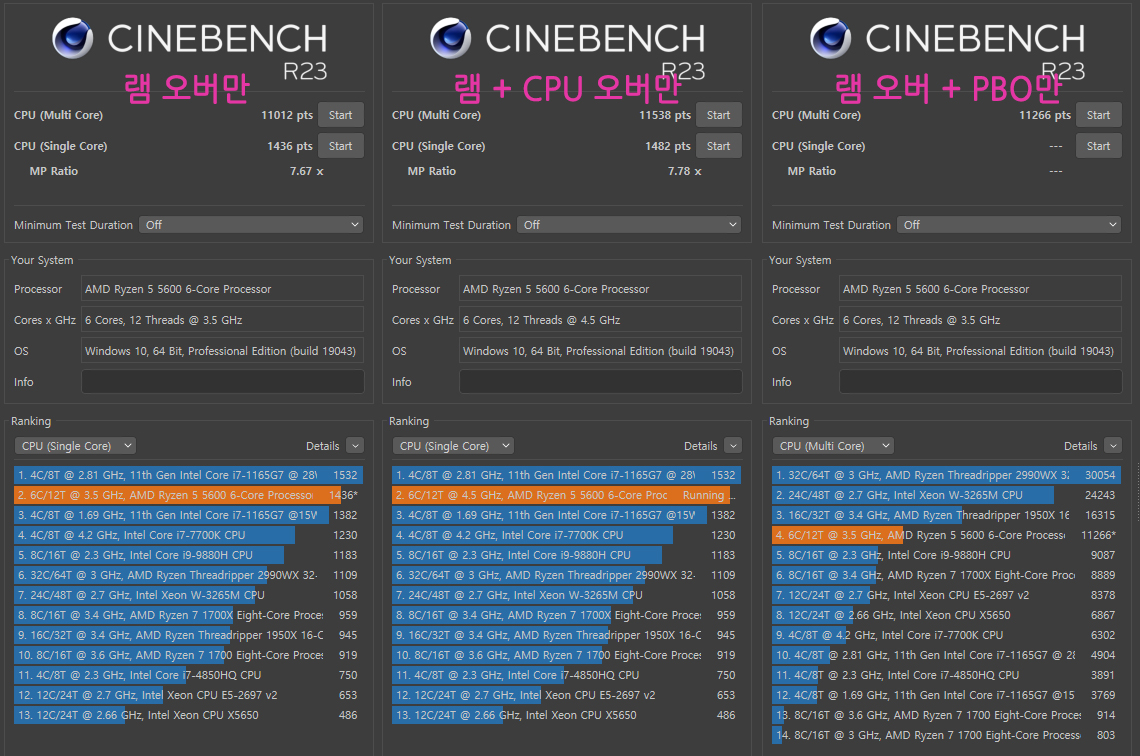The height and width of the screenshot is (756, 1140).
Task: Click the Info input field in left window
Action: click(x=222, y=382)
